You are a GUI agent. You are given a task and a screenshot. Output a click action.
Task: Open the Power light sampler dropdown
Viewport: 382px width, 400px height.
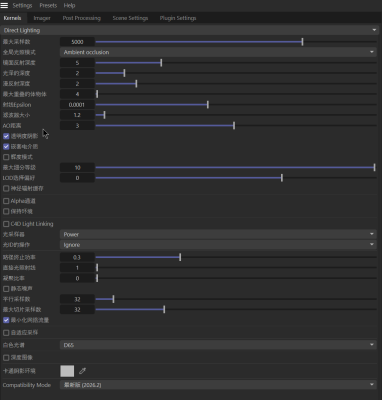tap(218, 234)
